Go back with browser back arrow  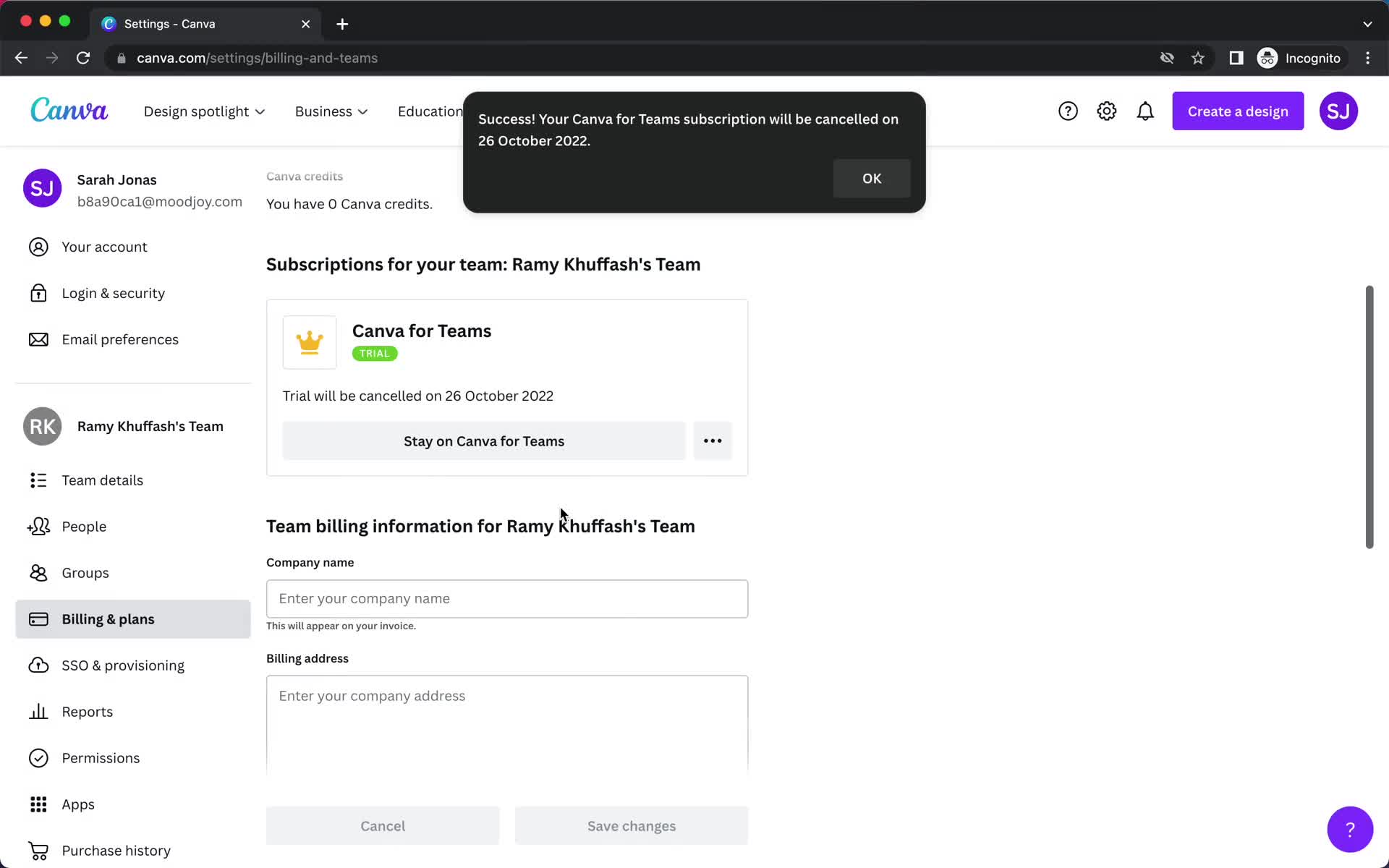(x=21, y=58)
